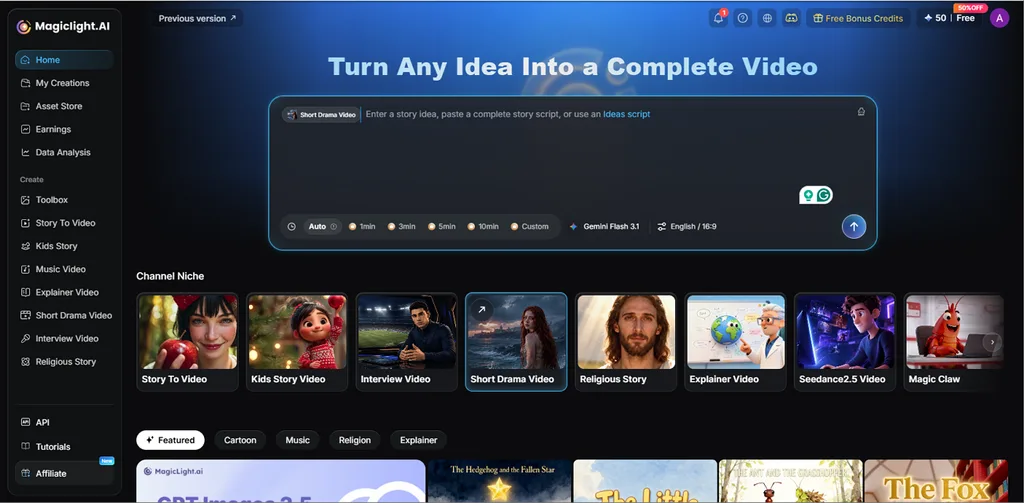Open Music Video in sidebar
Image resolution: width=1024 pixels, height=503 pixels.
(64, 269)
